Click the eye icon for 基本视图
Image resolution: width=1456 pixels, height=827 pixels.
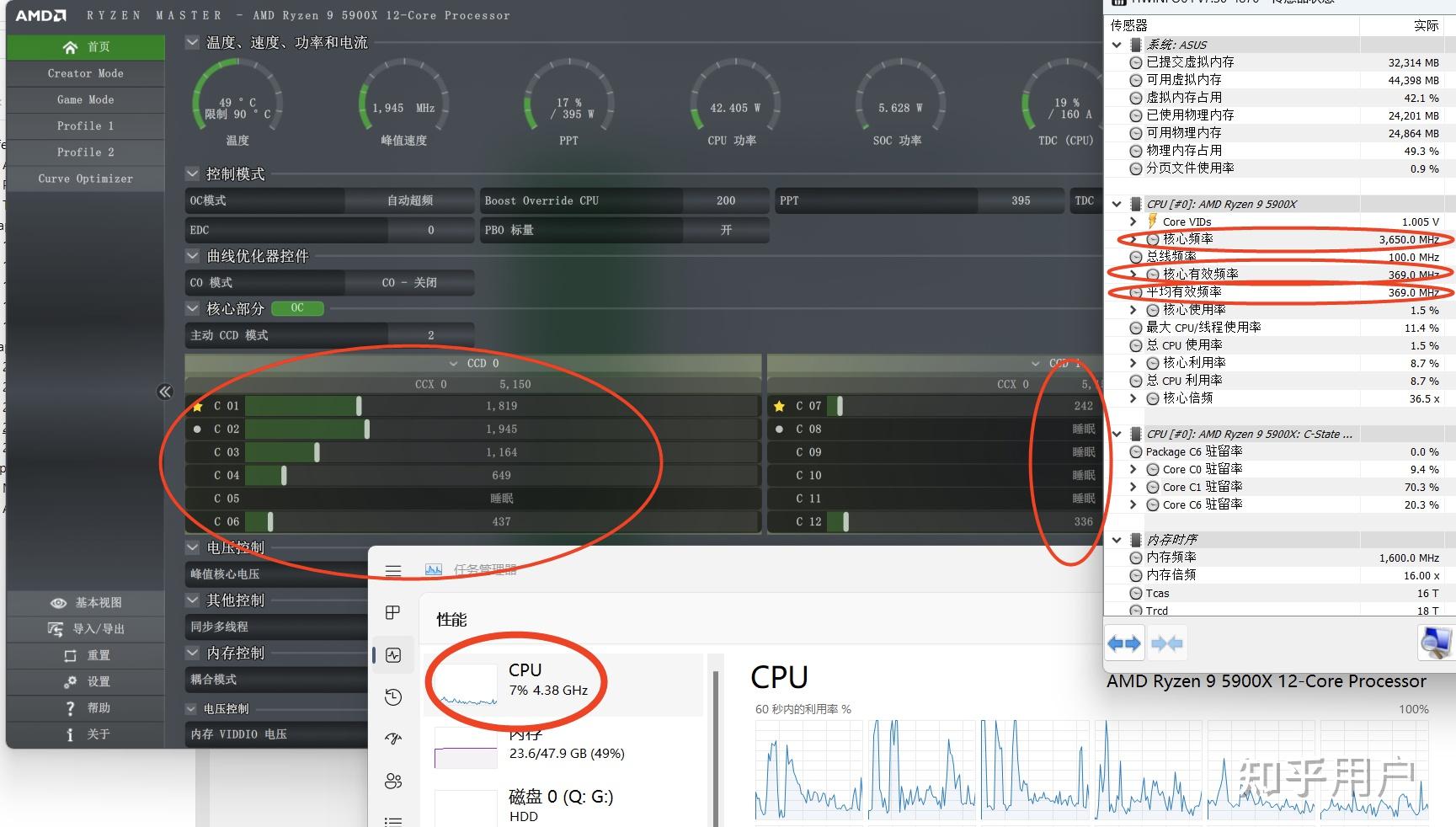click(58, 603)
